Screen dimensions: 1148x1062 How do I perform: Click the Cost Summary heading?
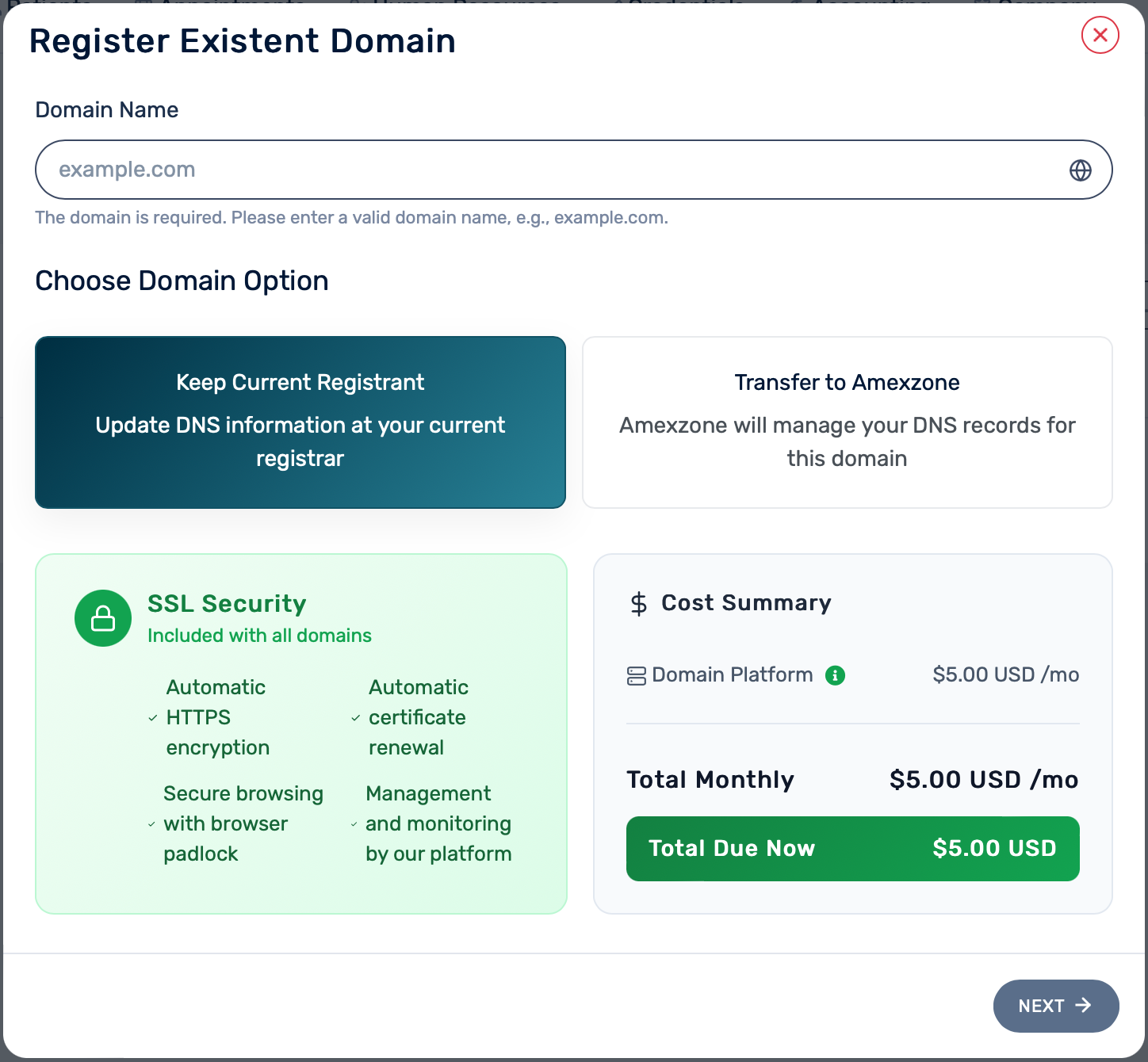point(746,603)
